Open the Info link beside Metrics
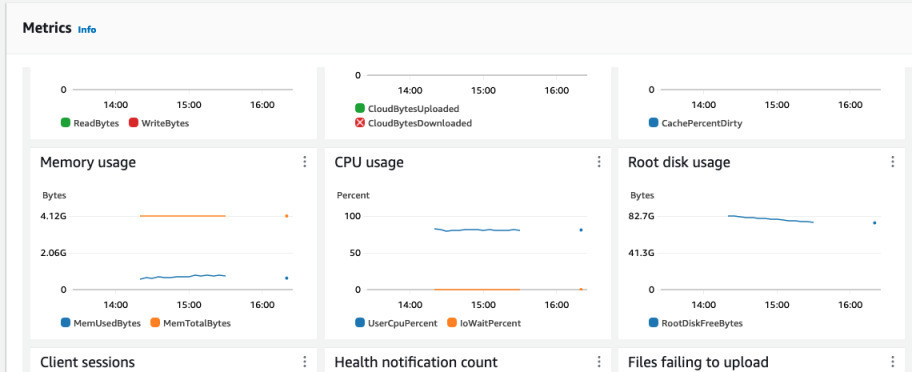 pos(87,30)
